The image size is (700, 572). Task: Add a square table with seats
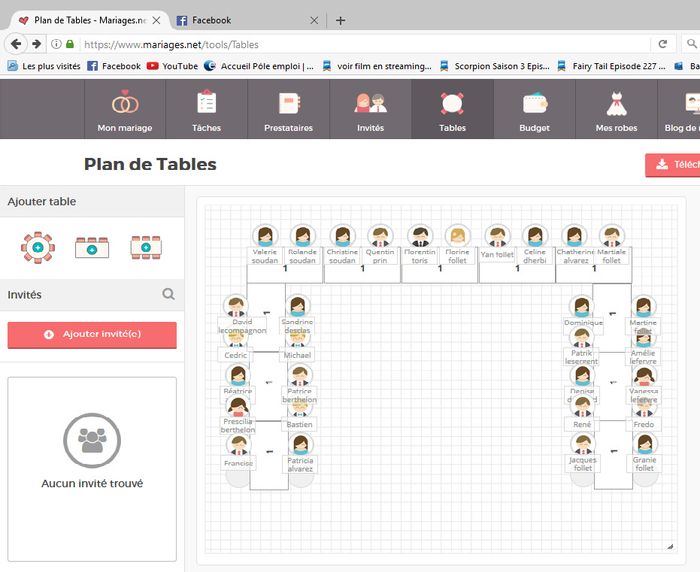(x=92, y=247)
